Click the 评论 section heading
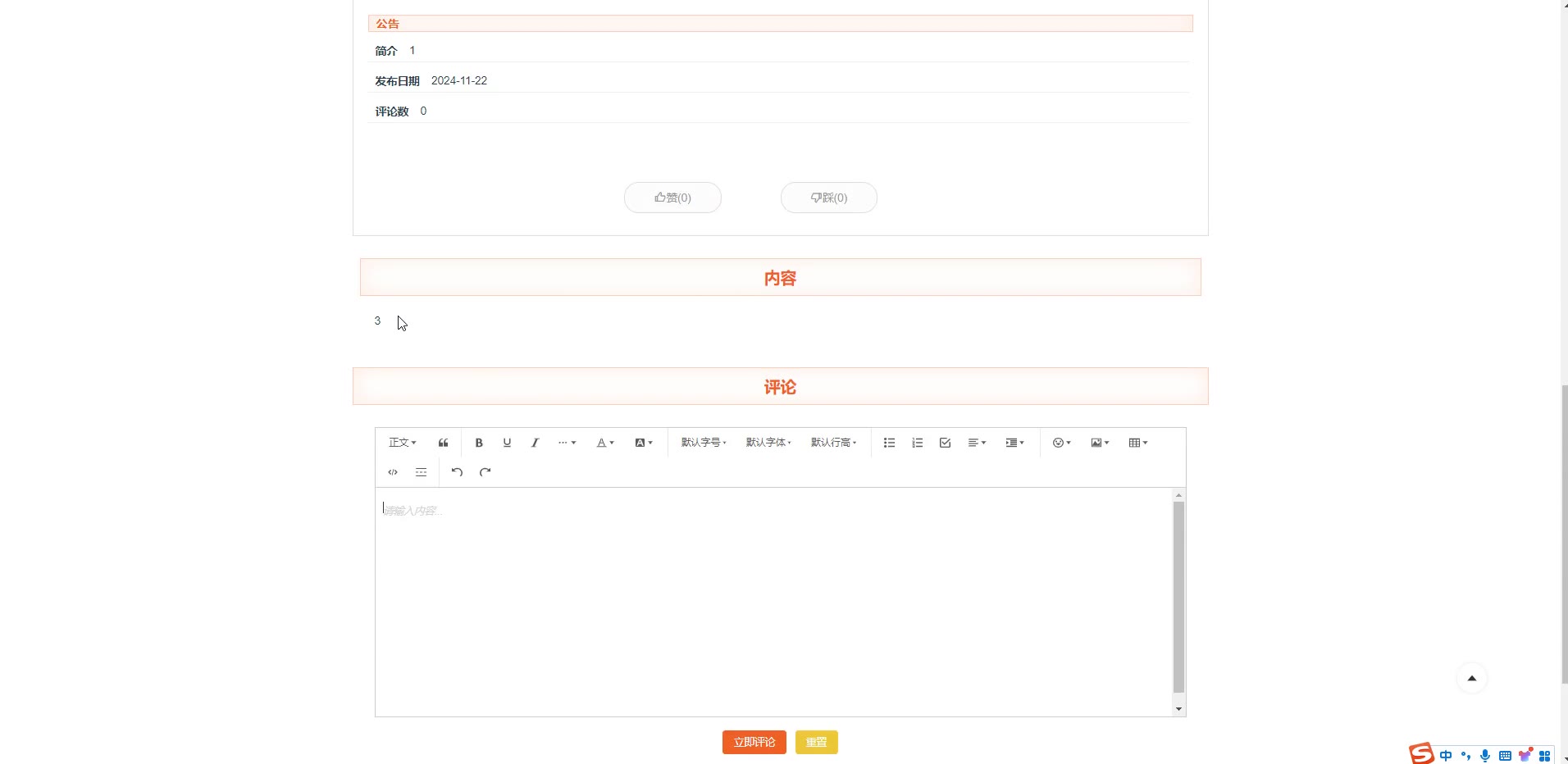This screenshot has height=764, width=1568. point(780,387)
